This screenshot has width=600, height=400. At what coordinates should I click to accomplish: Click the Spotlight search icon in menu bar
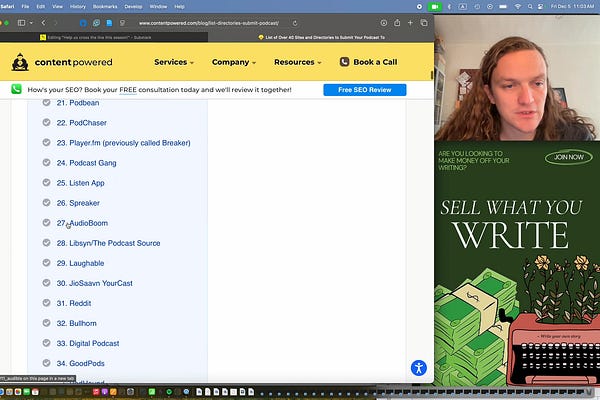click(x=530, y=7)
